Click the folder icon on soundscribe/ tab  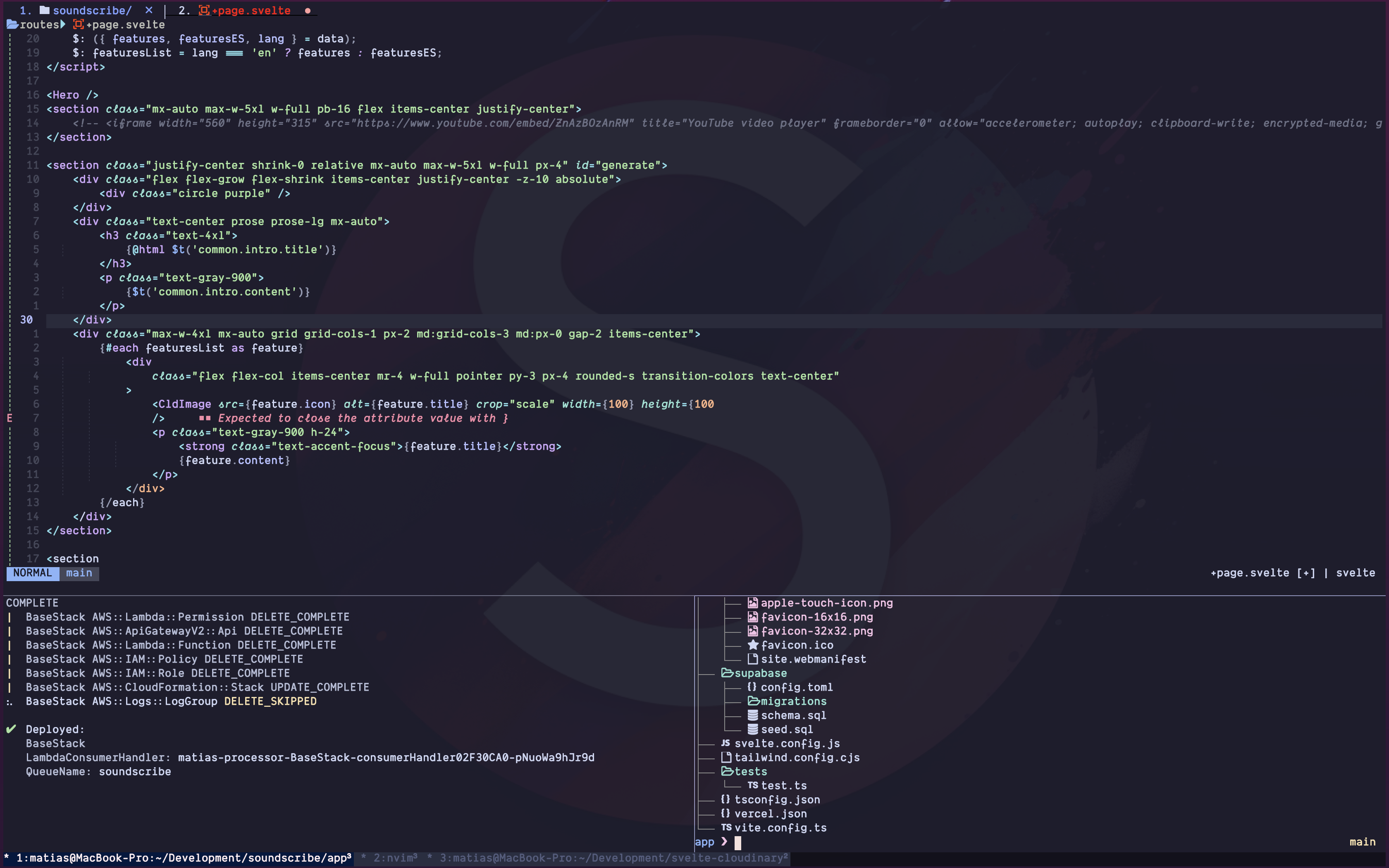44,10
